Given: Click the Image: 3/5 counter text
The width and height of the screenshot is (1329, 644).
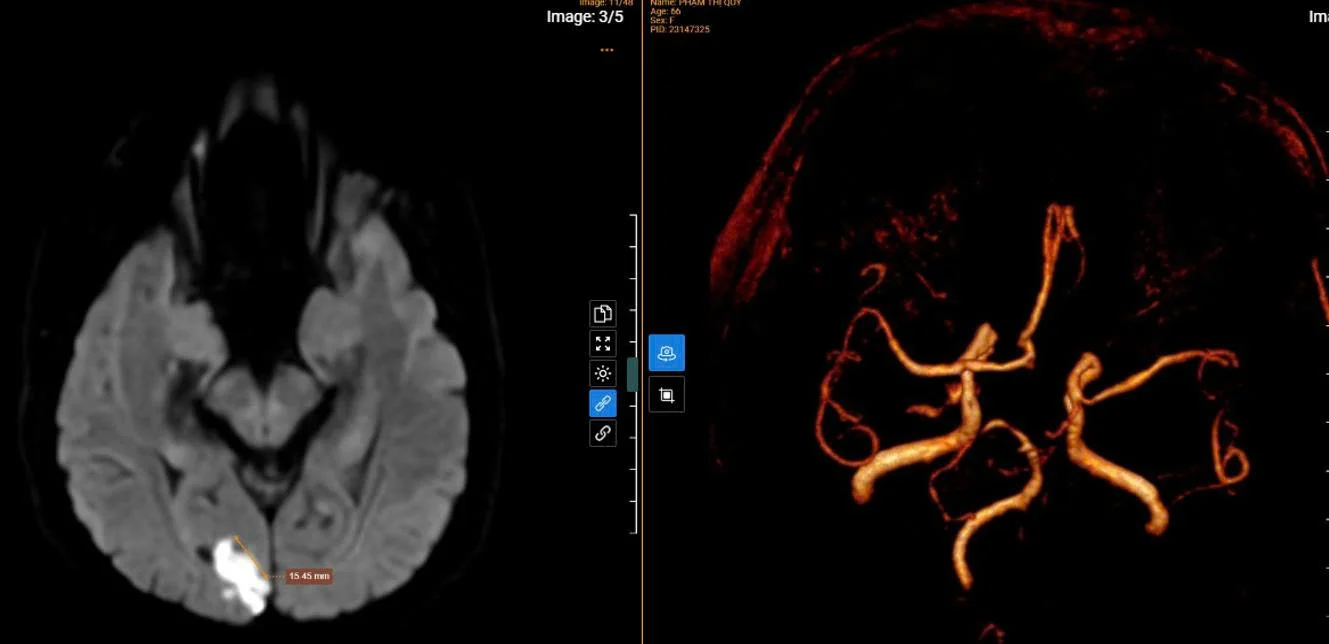Looking at the screenshot, I should point(585,17).
